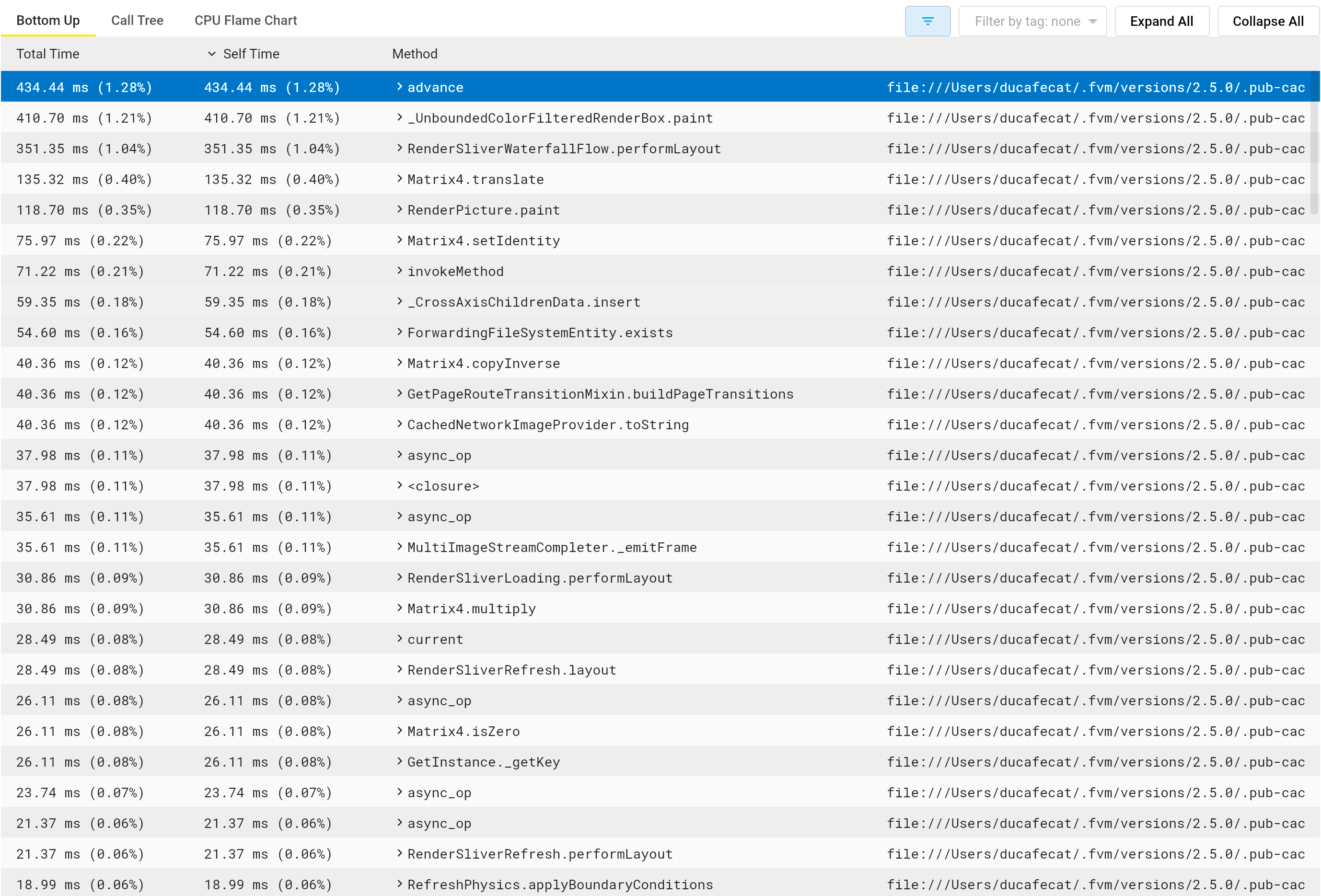The image size is (1321, 896).
Task: Click the filter icon button
Action: (x=927, y=21)
